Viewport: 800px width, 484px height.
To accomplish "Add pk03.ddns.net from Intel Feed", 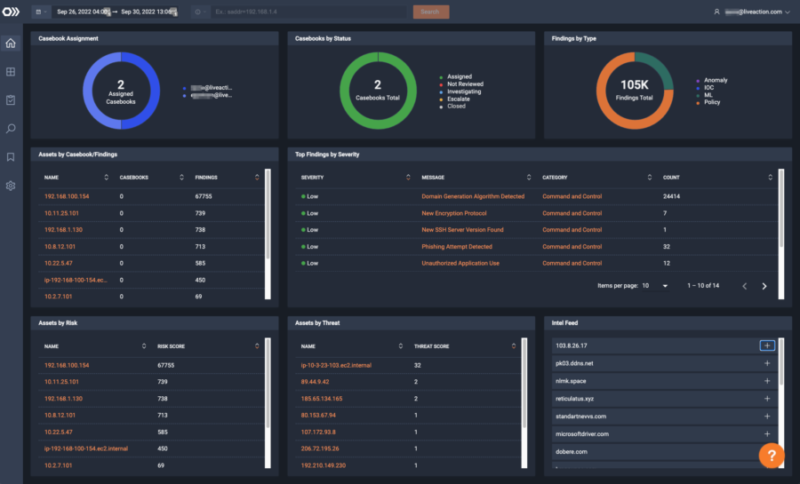I will [x=767, y=364].
